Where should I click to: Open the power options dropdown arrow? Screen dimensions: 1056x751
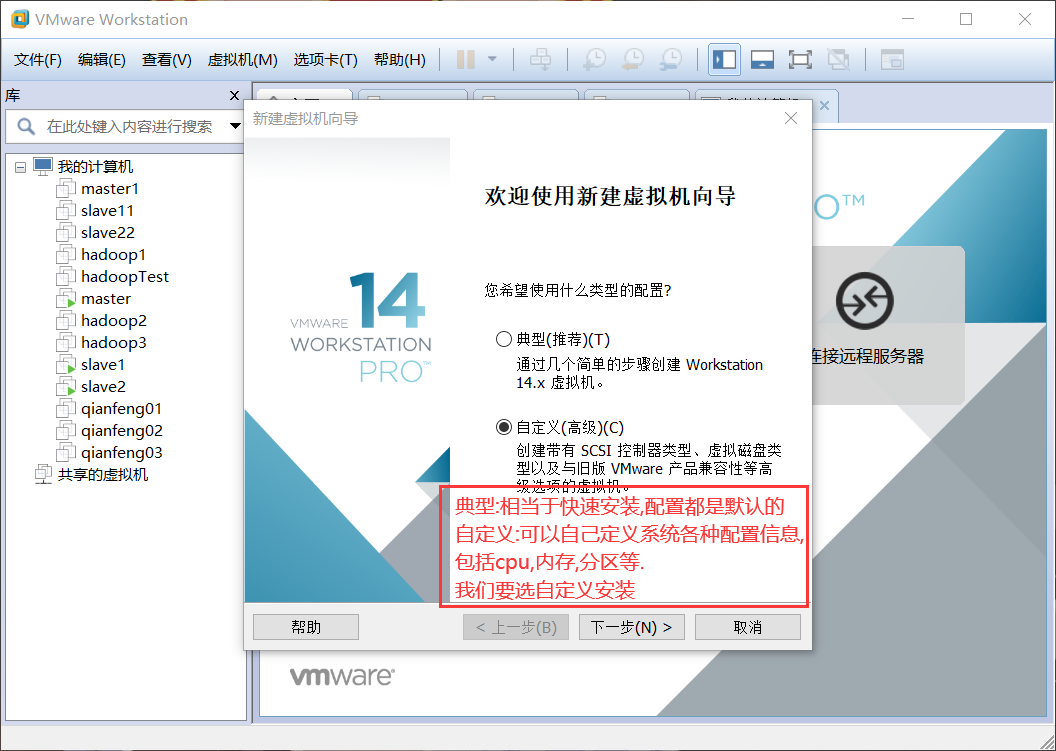click(x=492, y=59)
